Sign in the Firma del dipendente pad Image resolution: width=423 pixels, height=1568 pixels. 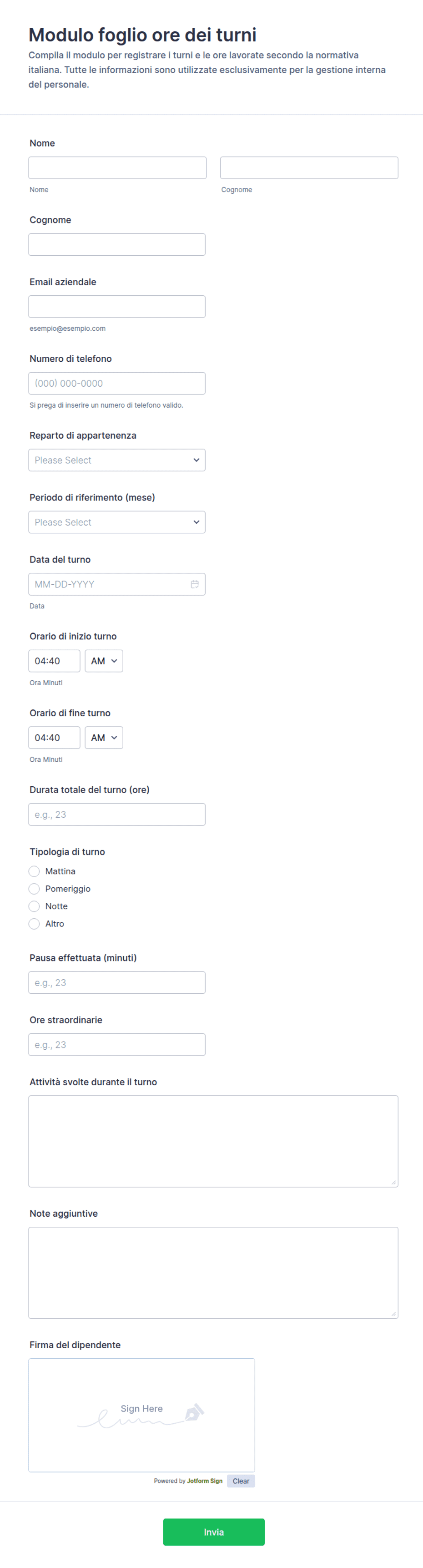coord(142,1415)
